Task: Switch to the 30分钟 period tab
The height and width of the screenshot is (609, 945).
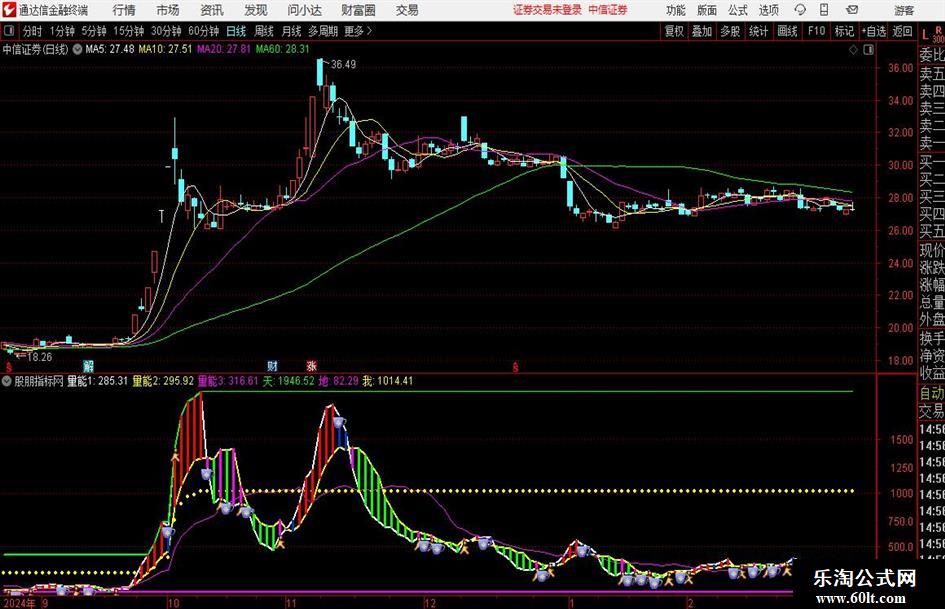Action: (166, 31)
